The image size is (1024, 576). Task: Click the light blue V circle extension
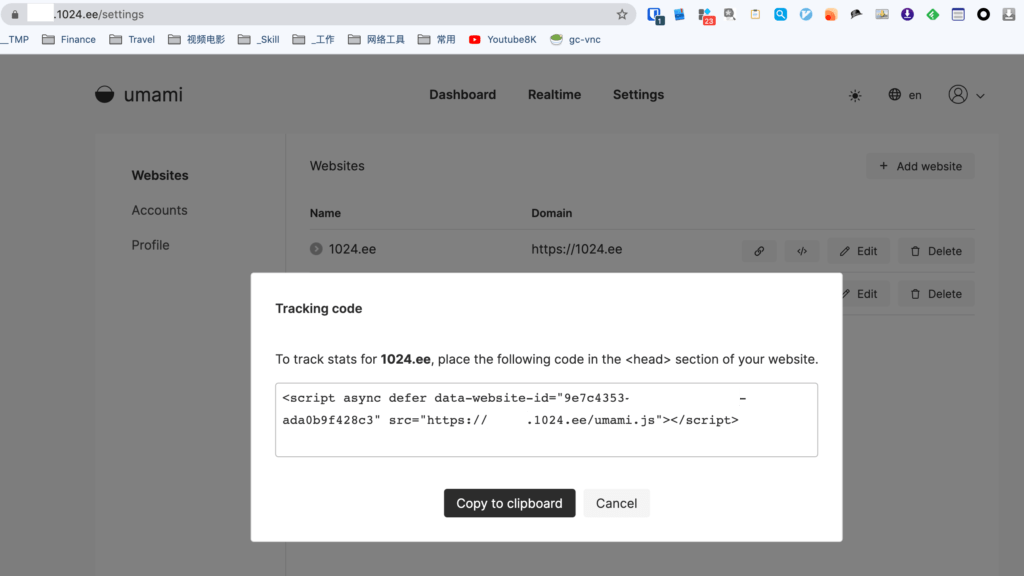pos(806,14)
